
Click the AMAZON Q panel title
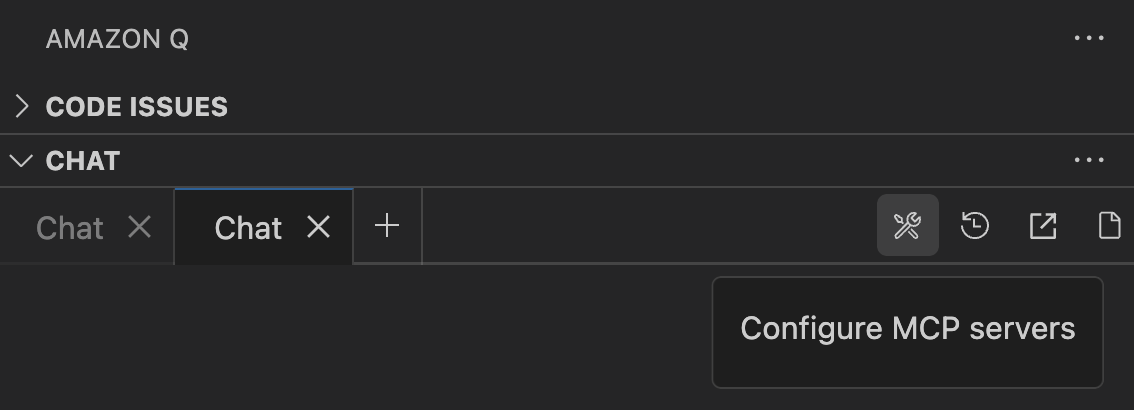coord(117,39)
